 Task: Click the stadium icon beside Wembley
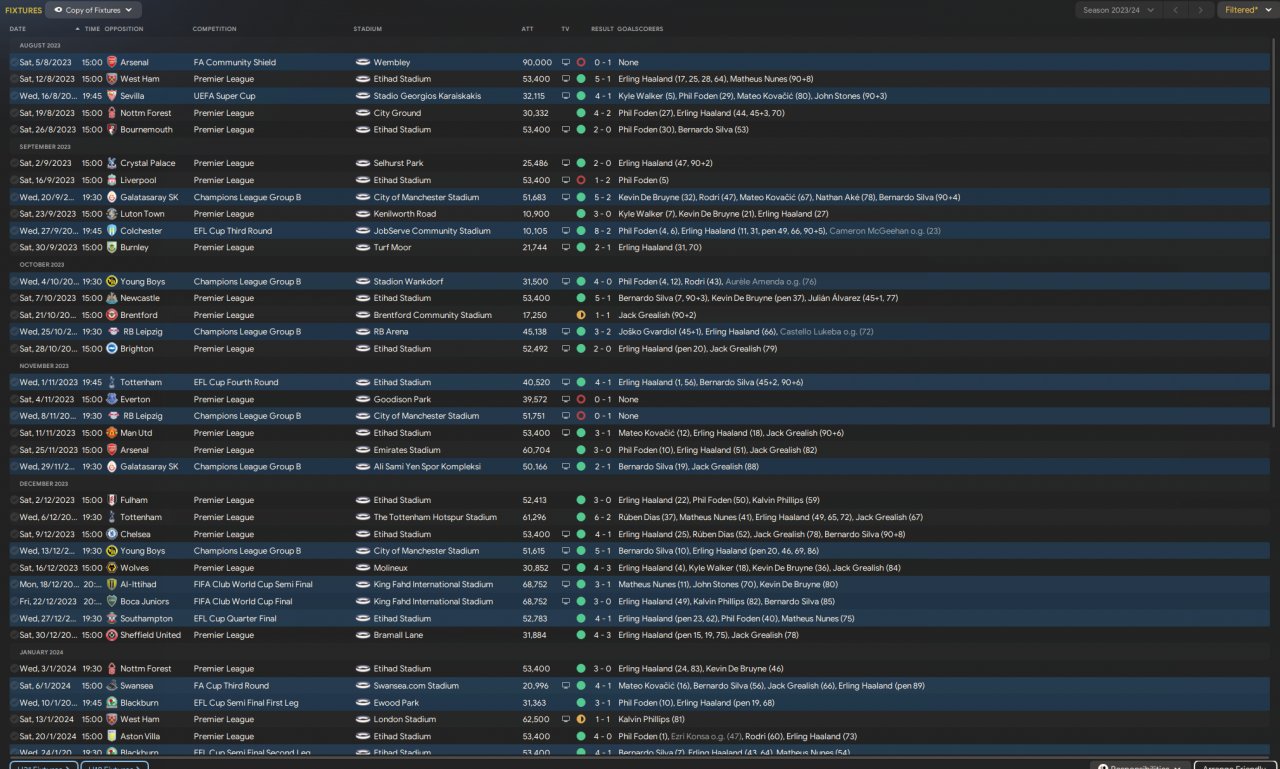pos(363,62)
